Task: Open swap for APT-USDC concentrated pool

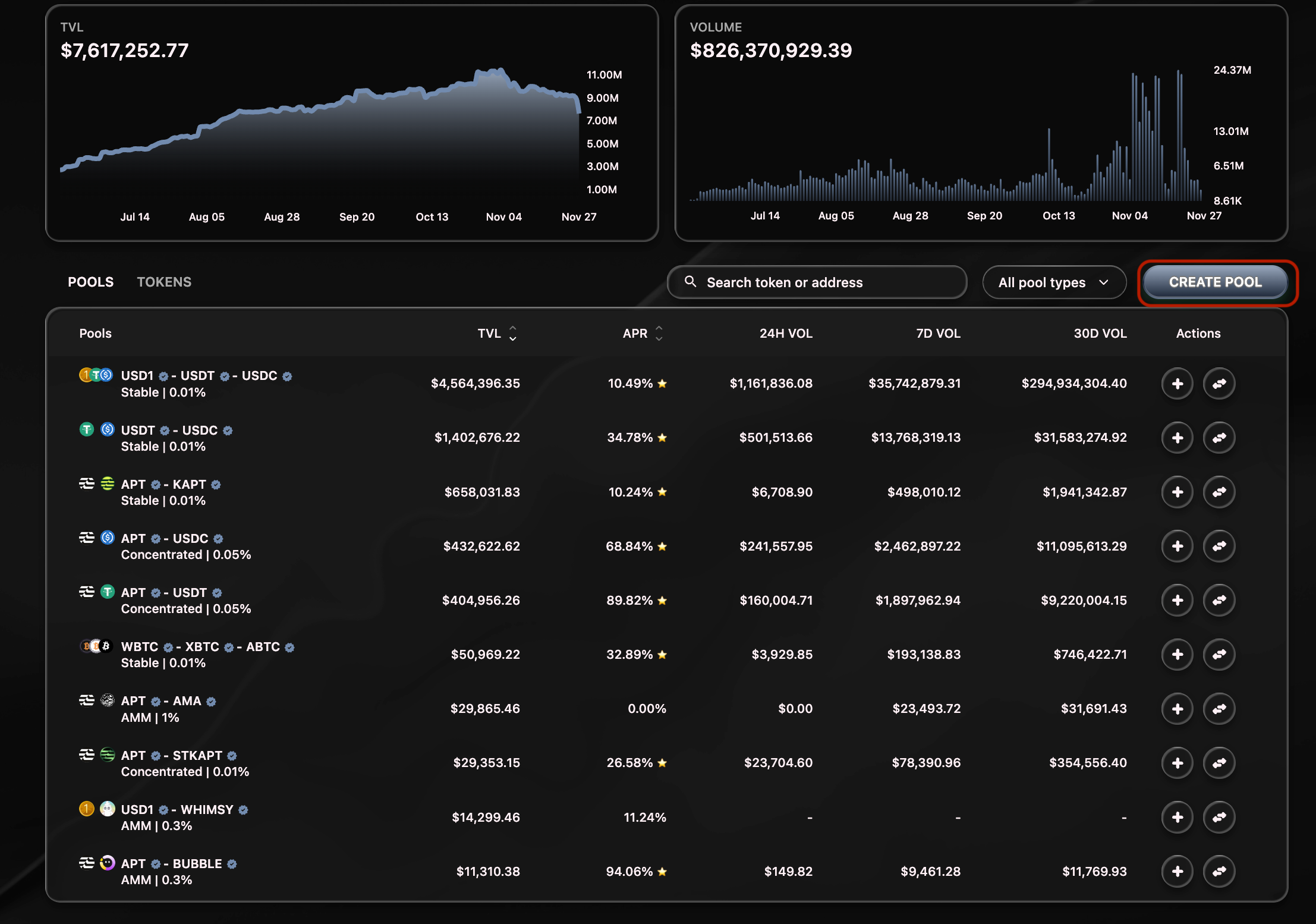Action: 1219,546
